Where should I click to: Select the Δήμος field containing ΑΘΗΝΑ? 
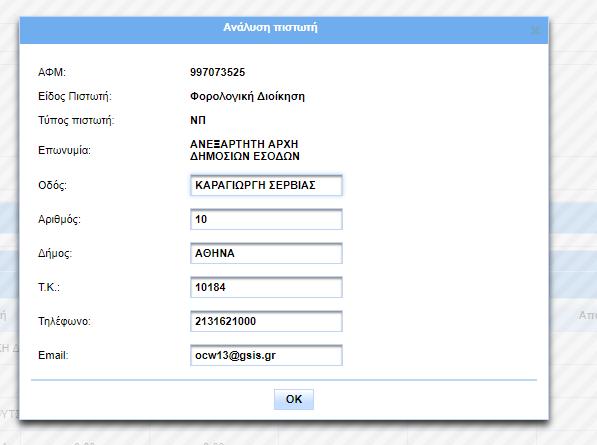[x=266, y=253]
